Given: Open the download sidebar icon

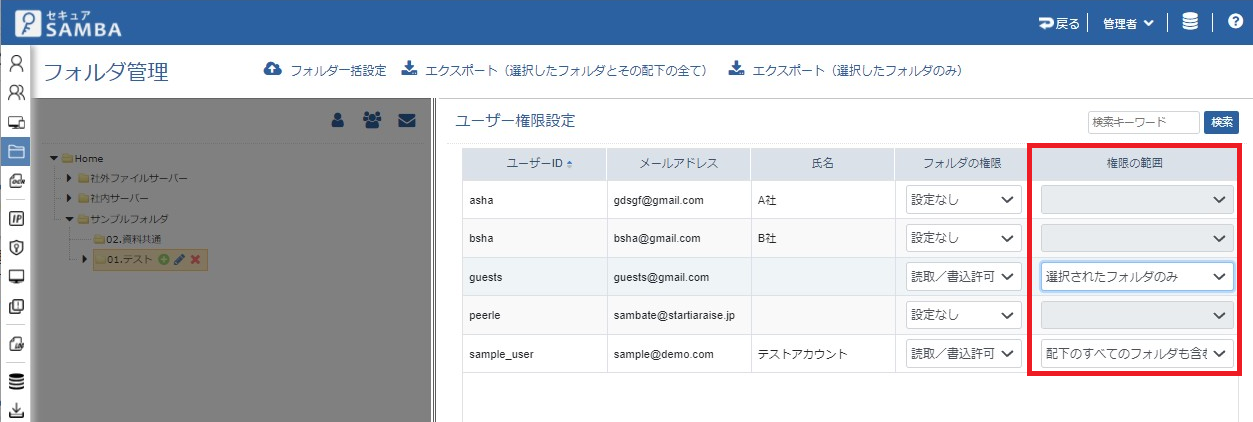Looking at the screenshot, I should [x=16, y=410].
